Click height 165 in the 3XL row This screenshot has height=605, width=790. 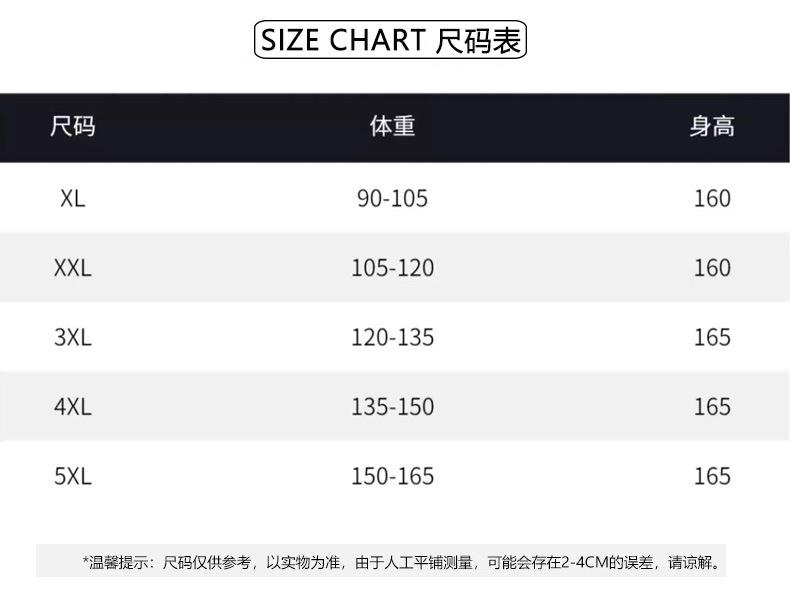pos(712,337)
